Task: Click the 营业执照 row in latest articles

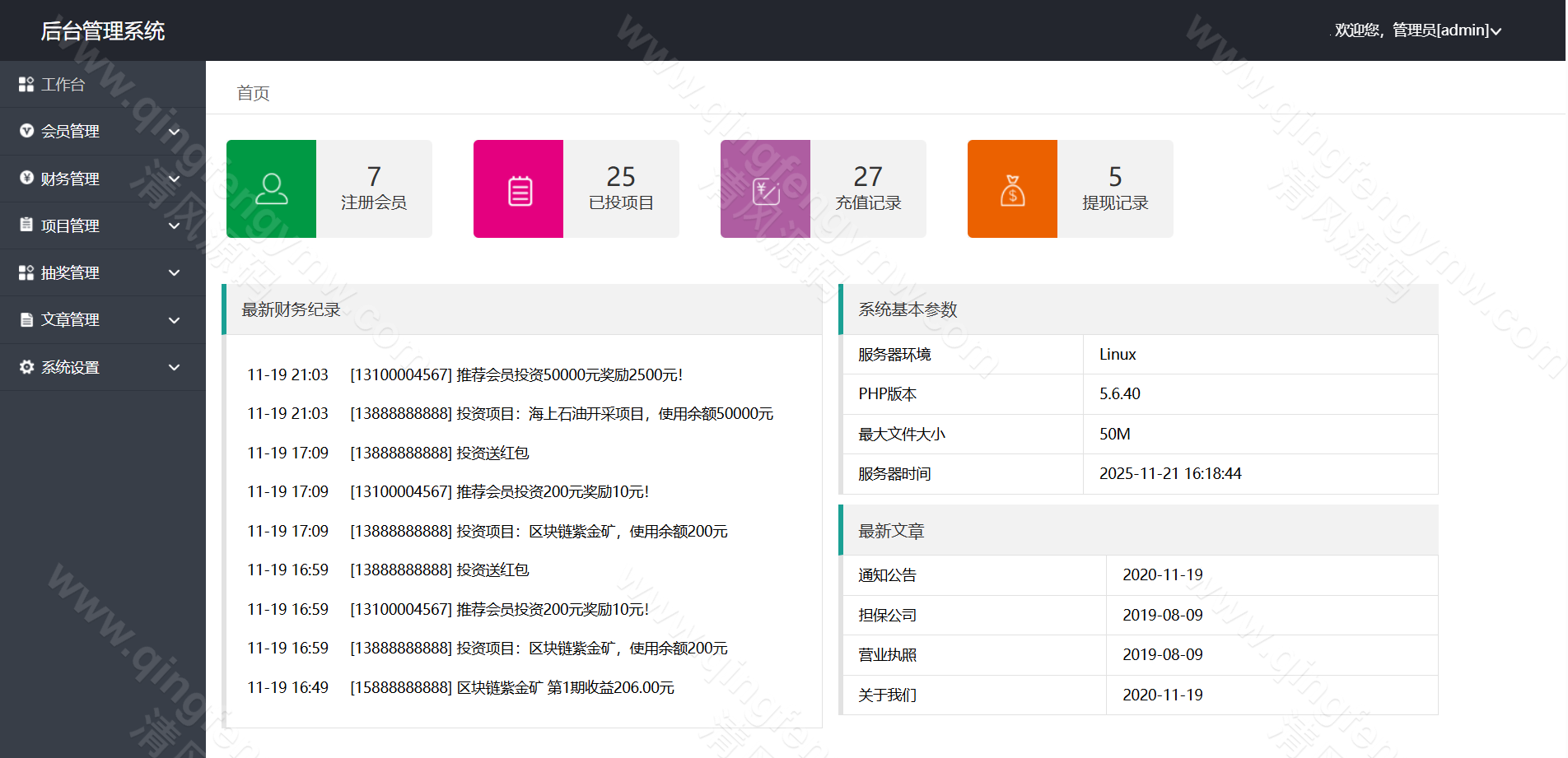Action: point(889,655)
